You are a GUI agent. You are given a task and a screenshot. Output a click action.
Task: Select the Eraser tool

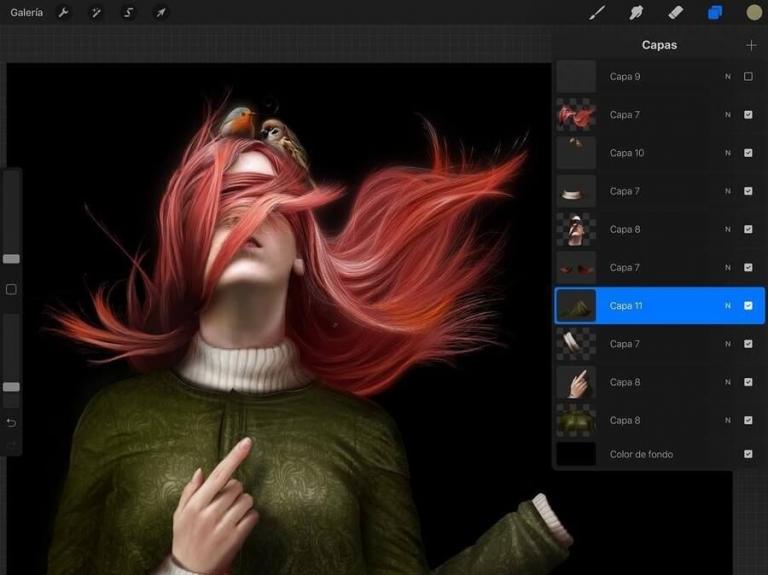click(x=675, y=13)
